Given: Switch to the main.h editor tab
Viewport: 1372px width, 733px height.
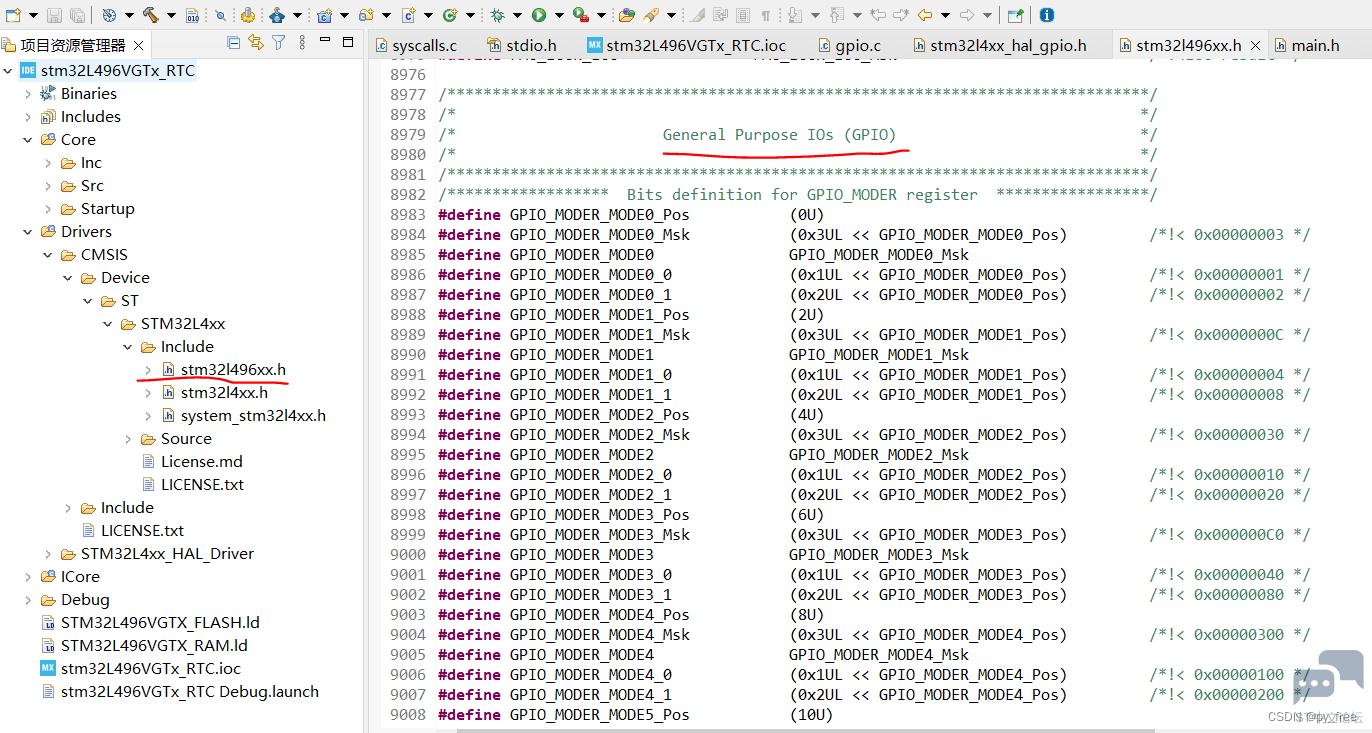Looking at the screenshot, I should (x=1306, y=45).
